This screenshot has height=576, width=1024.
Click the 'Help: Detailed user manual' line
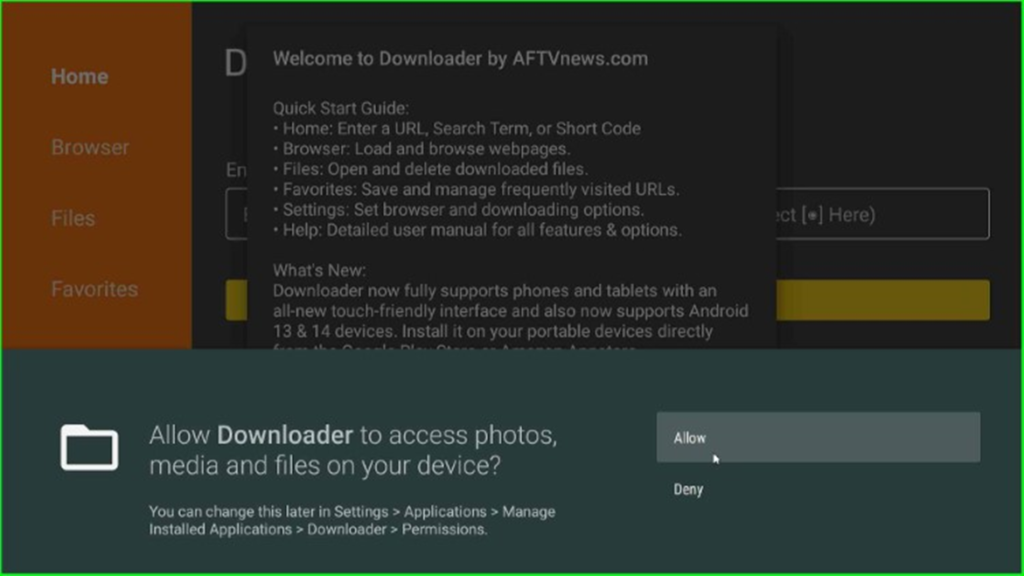pyautogui.click(x=477, y=230)
